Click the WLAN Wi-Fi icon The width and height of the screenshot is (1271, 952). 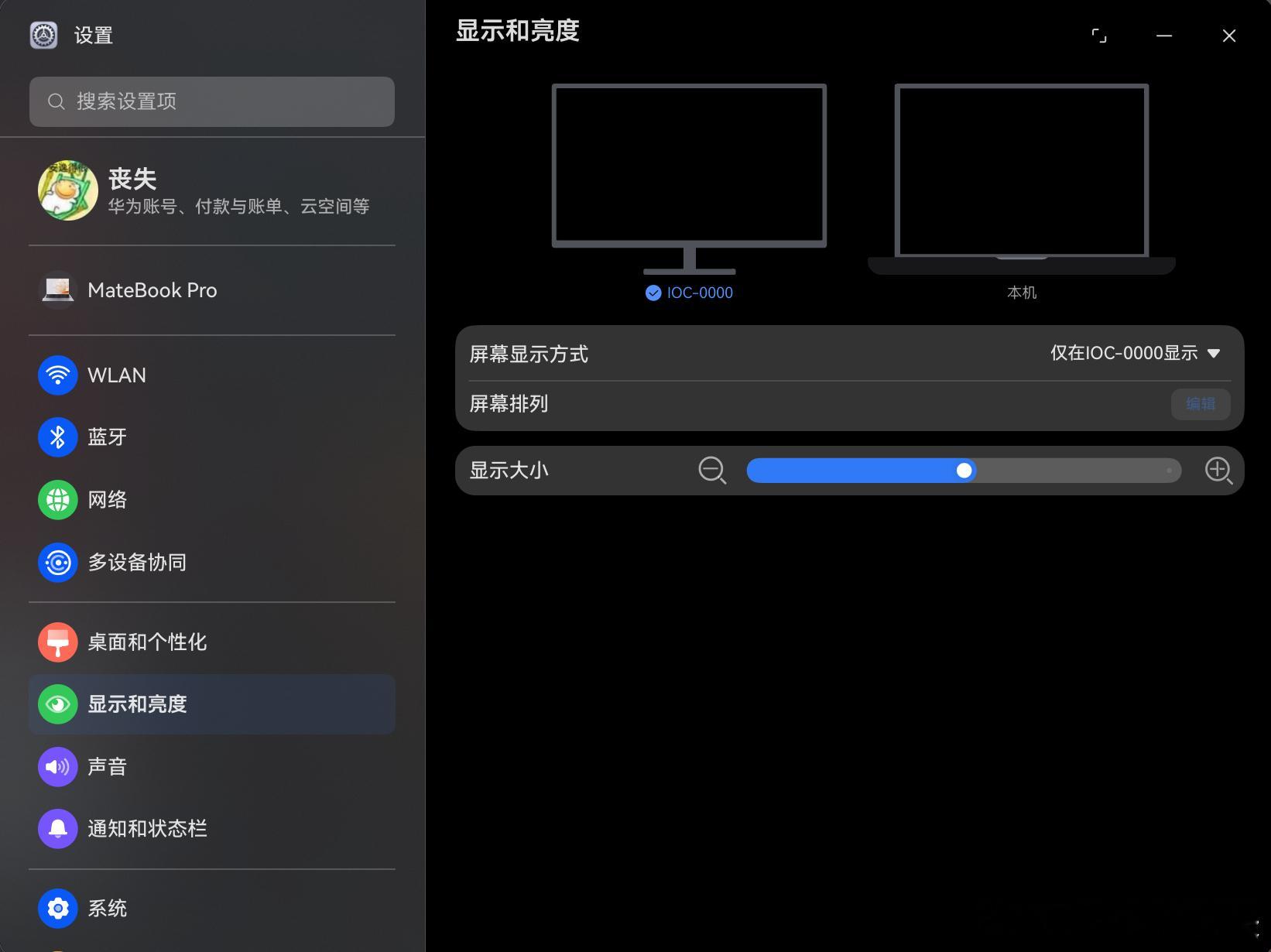click(x=58, y=375)
